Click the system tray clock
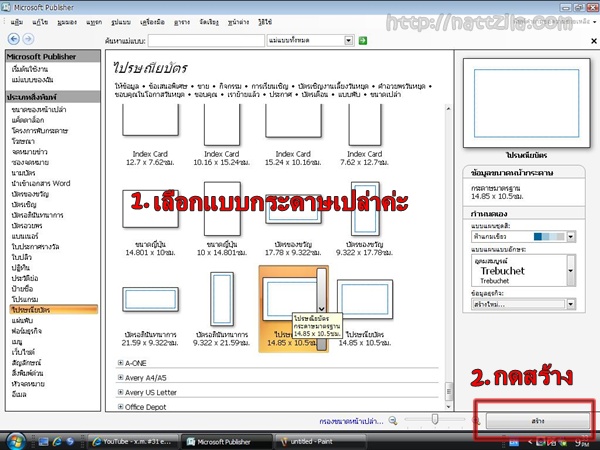600x450 pixels. pos(582,442)
